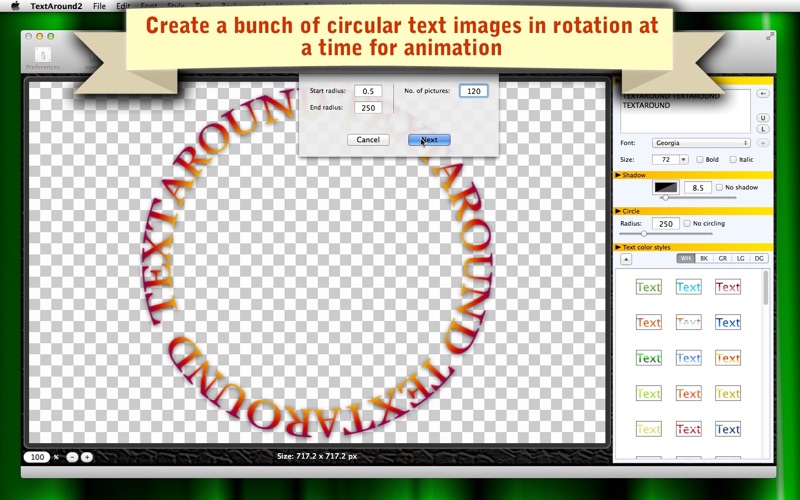The image size is (800, 500).
Task: Click the up-arrow button under Text color styles
Action: [x=626, y=259]
